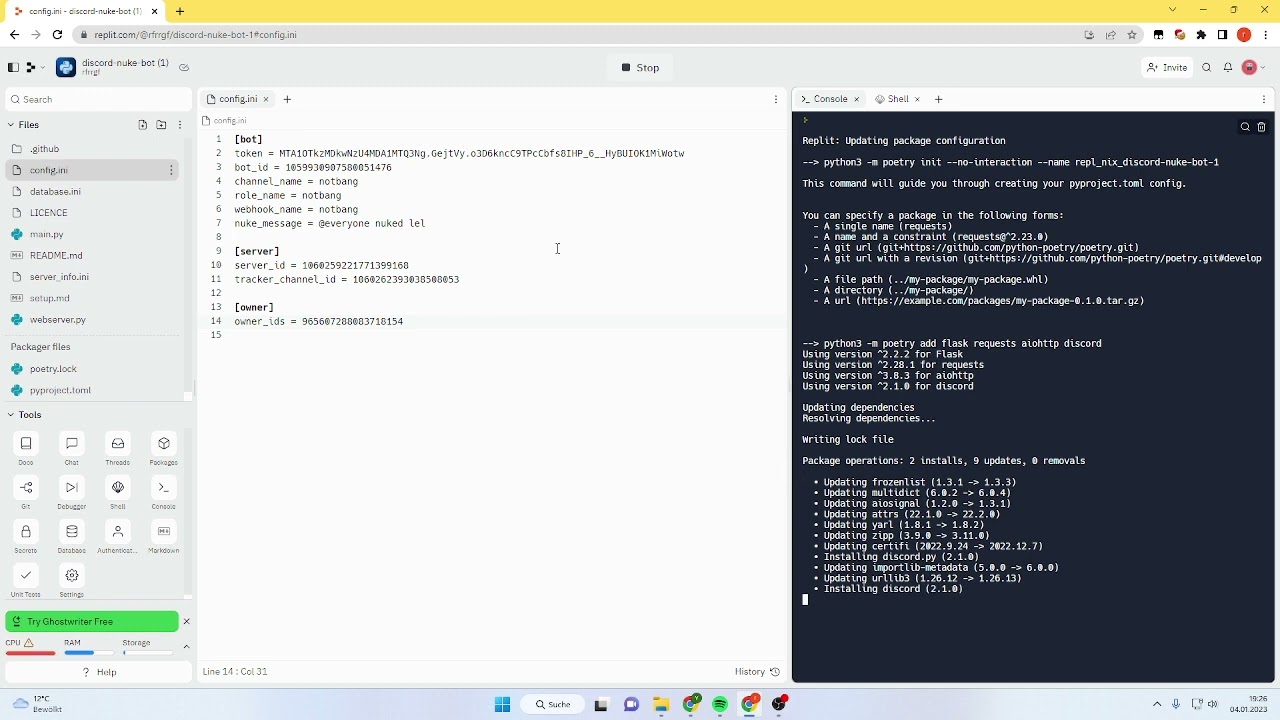Open the Database tool
The height and width of the screenshot is (720, 1280).
[72, 538]
